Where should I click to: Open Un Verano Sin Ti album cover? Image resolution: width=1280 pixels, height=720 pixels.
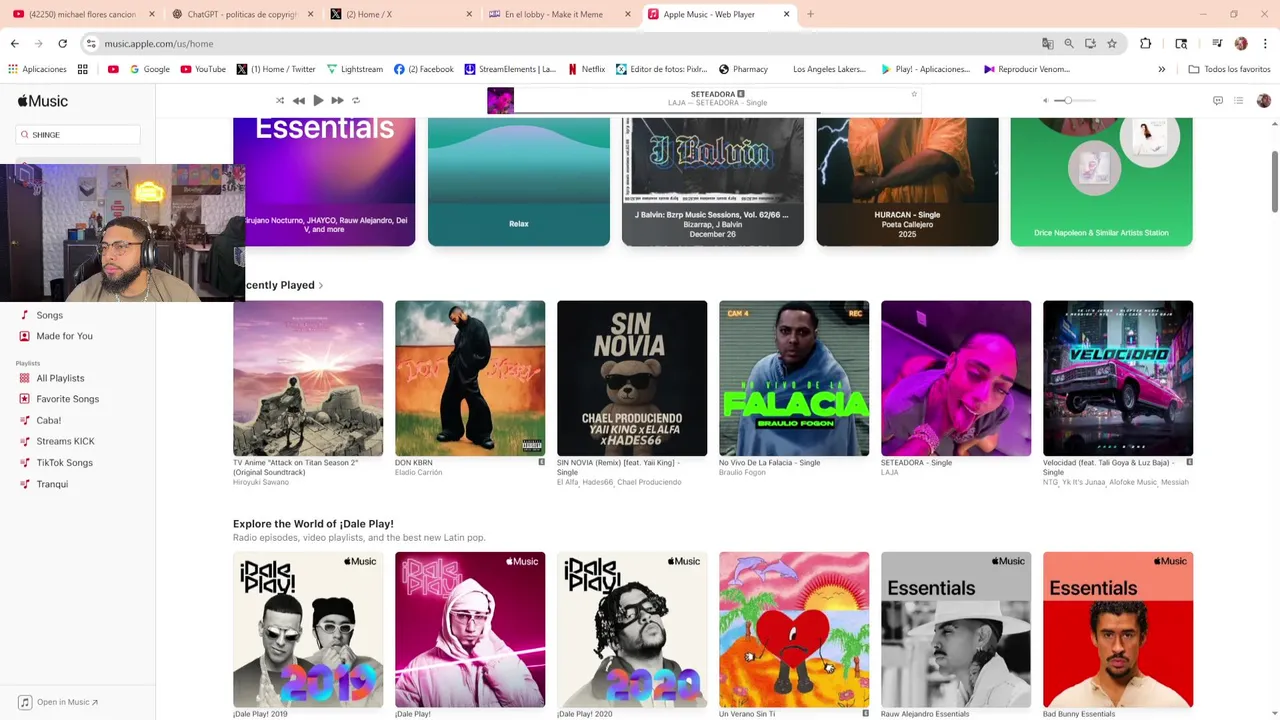tap(794, 630)
